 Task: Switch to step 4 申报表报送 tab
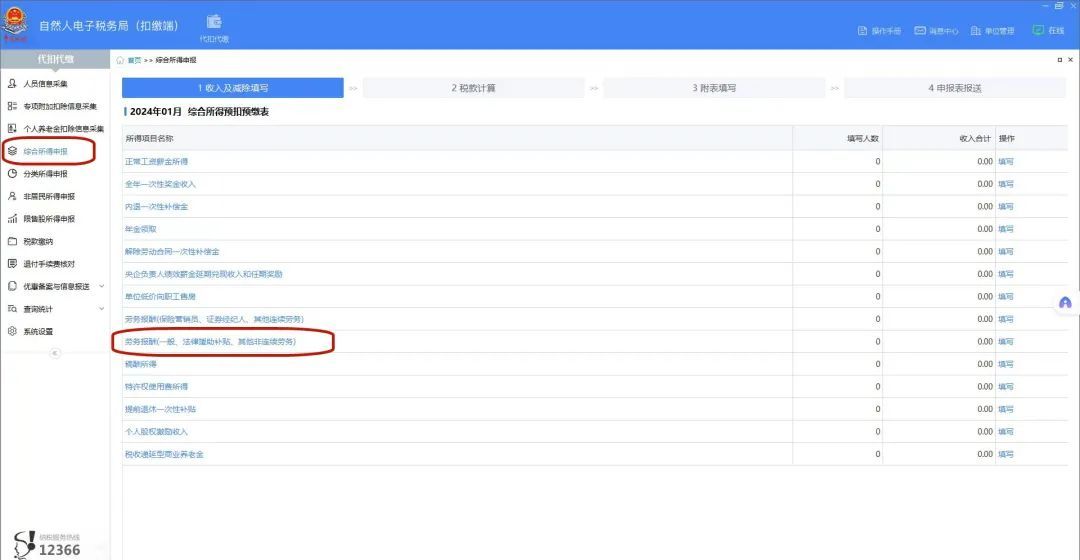(955, 88)
